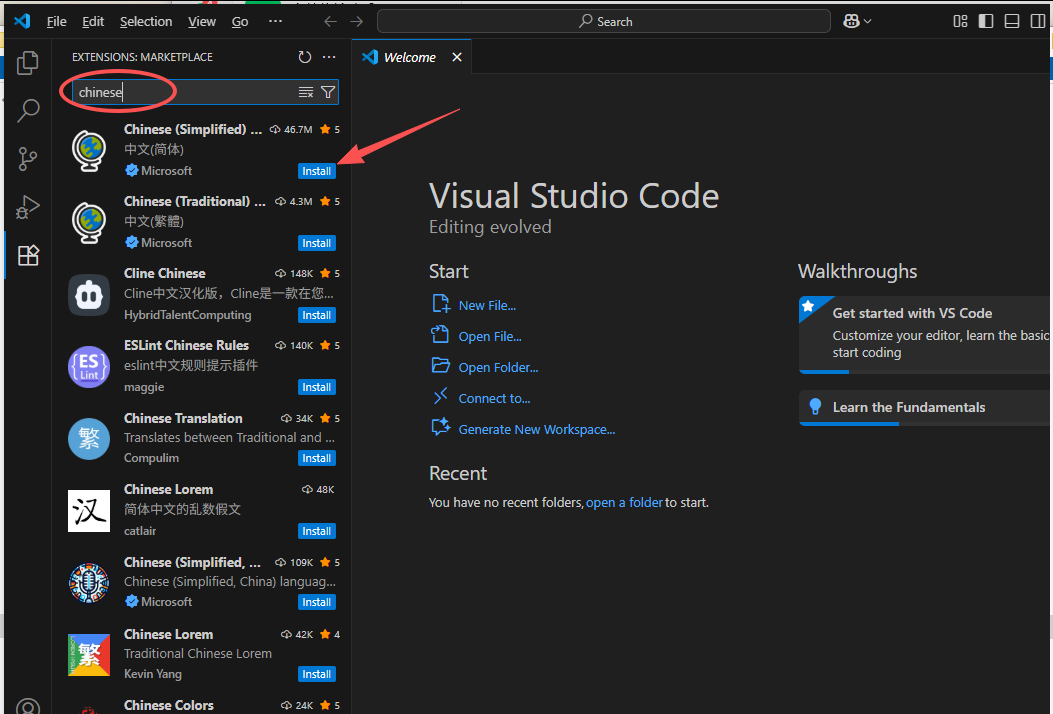Click the Extensions icon in activity bar
1053x714 pixels.
[28, 256]
